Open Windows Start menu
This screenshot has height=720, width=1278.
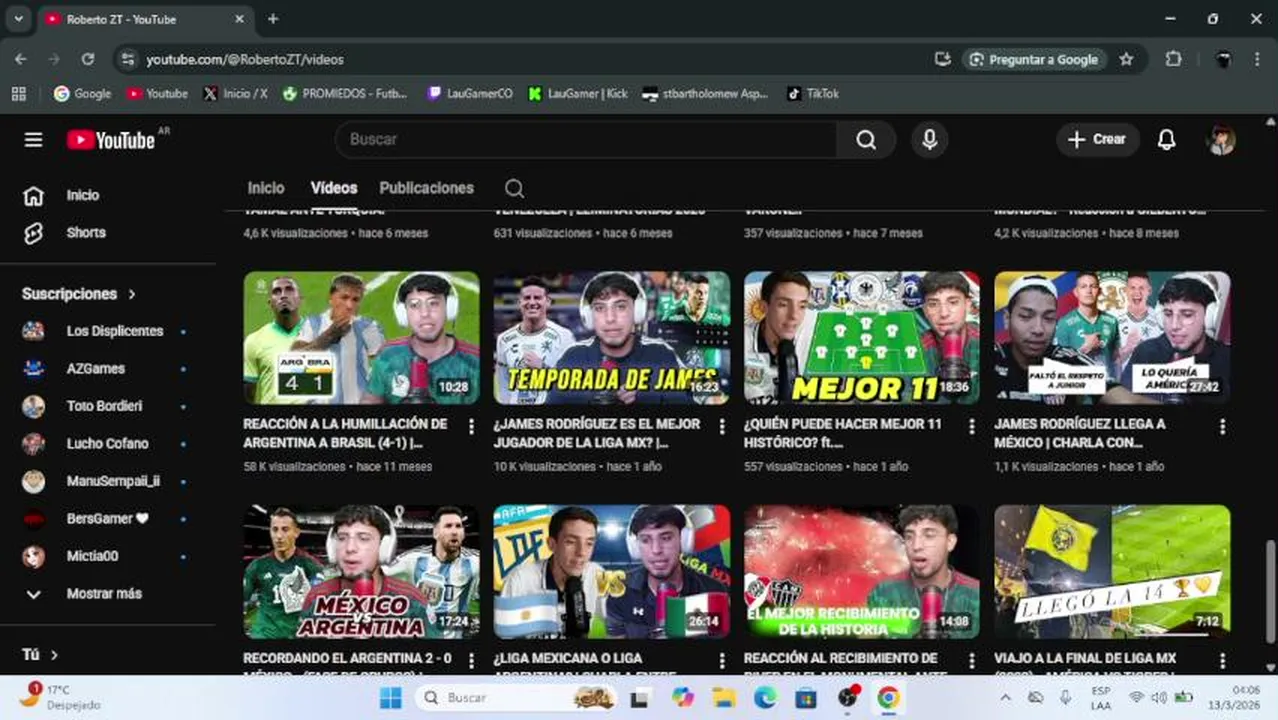click(x=390, y=697)
